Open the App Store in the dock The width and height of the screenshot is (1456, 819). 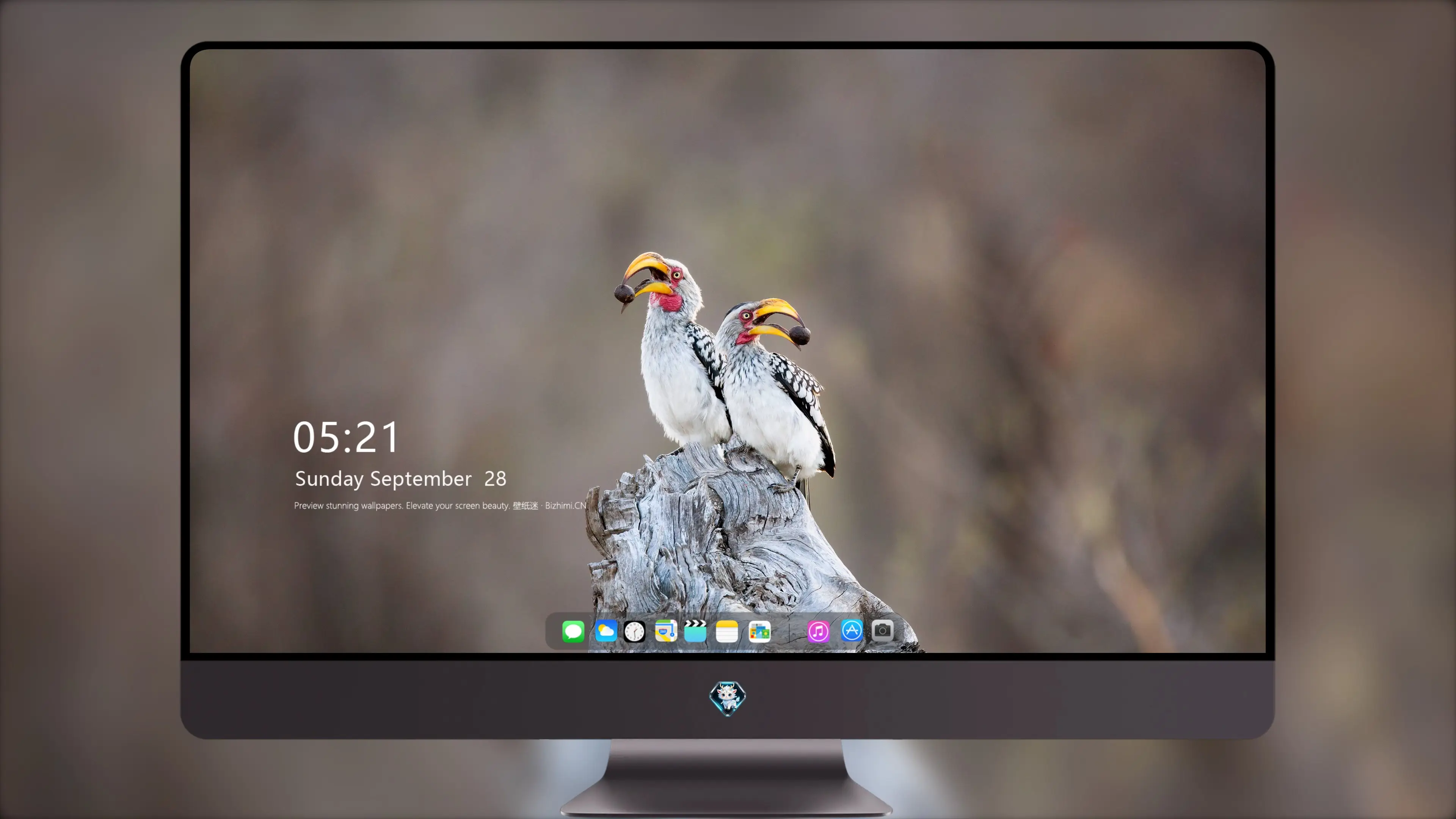coord(852,631)
